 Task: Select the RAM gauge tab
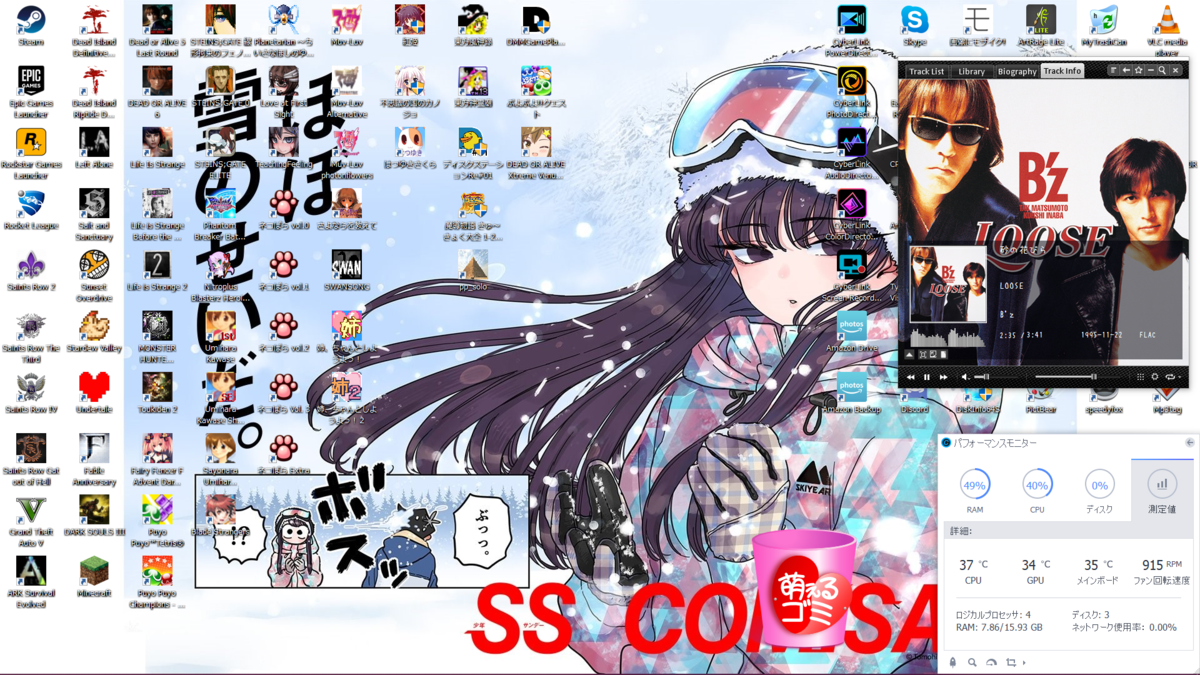pos(974,491)
